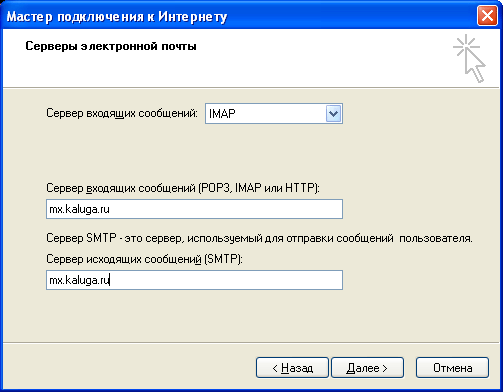Focus the incoming mail server address field
This screenshot has width=503, height=392.
tap(194, 209)
